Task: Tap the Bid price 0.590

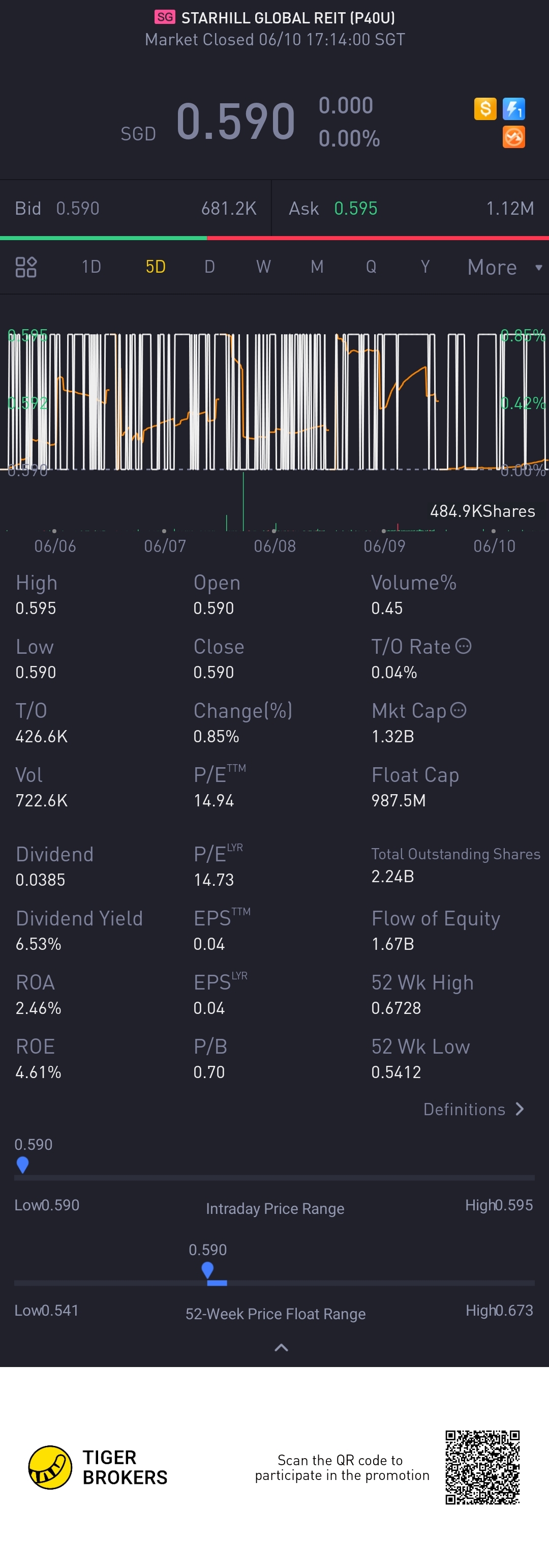Action: (x=77, y=209)
